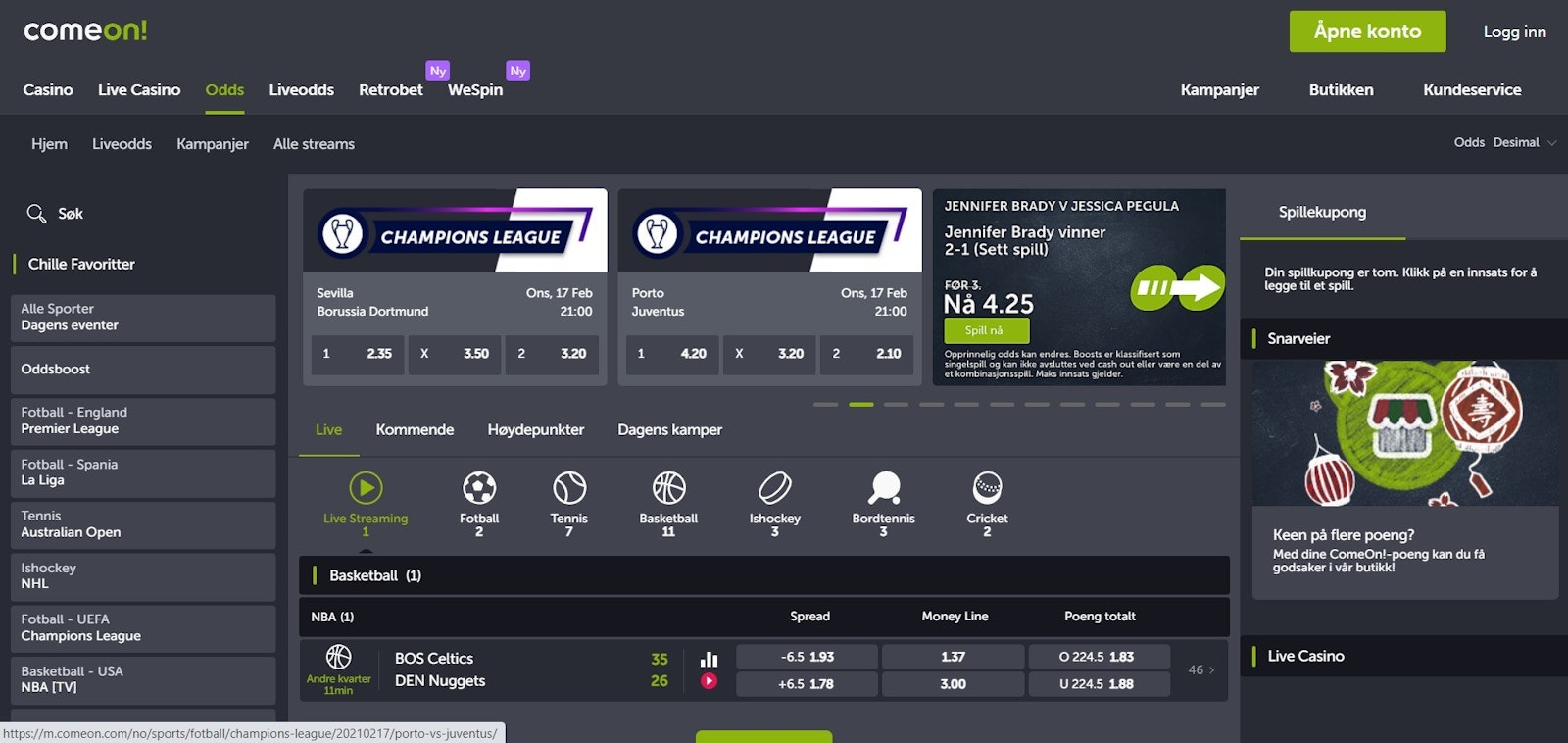The width and height of the screenshot is (1568, 743).
Task: Select the Cricket sport icon
Action: [987, 488]
